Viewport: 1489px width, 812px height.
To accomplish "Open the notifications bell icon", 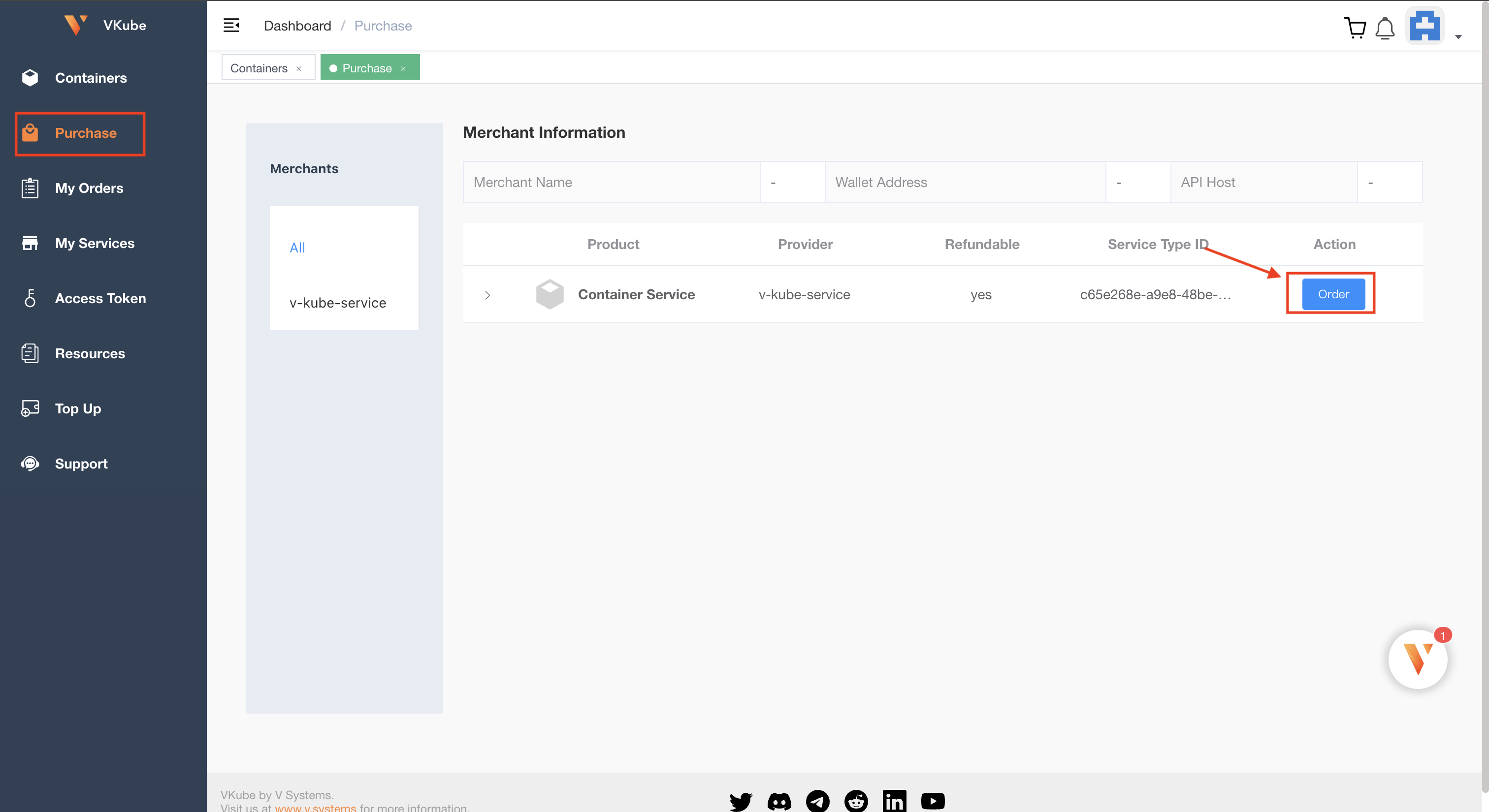I will point(1385,28).
